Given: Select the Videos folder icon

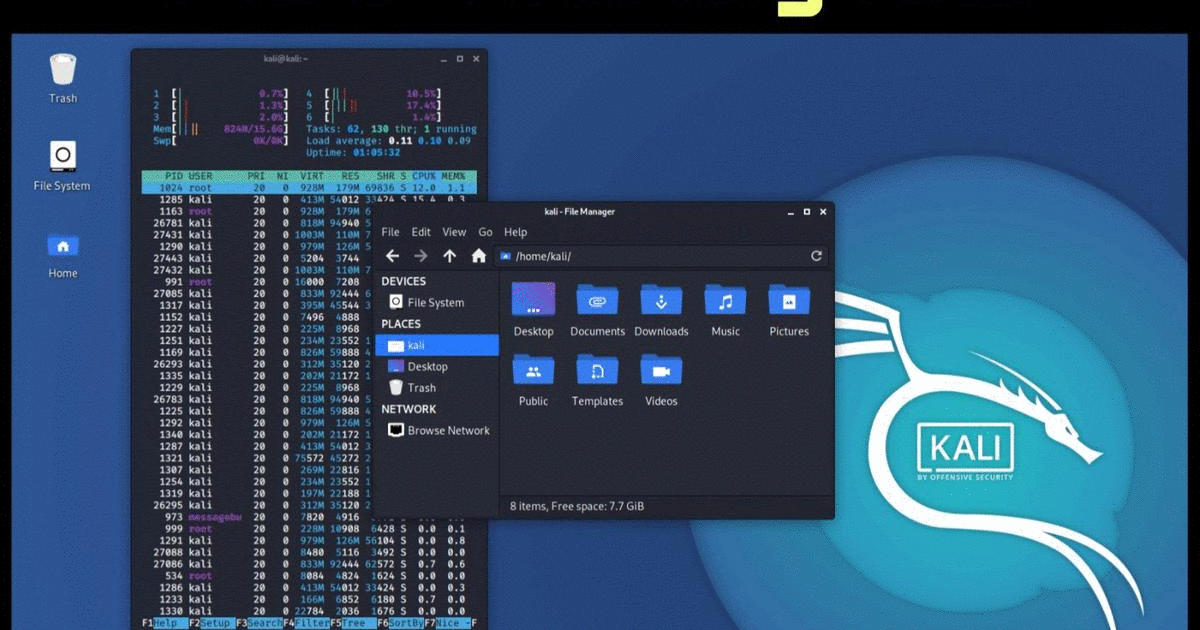Looking at the screenshot, I should point(661,371).
